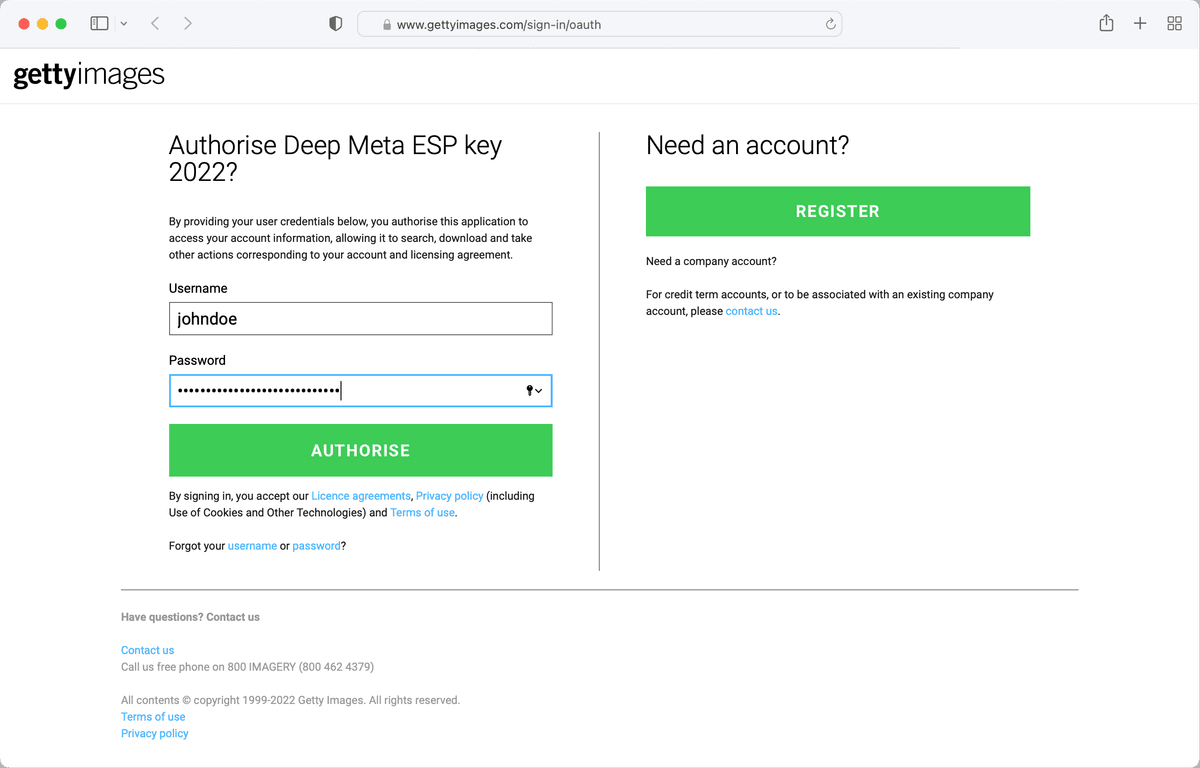Reload the page with the refresh icon

tap(830, 25)
